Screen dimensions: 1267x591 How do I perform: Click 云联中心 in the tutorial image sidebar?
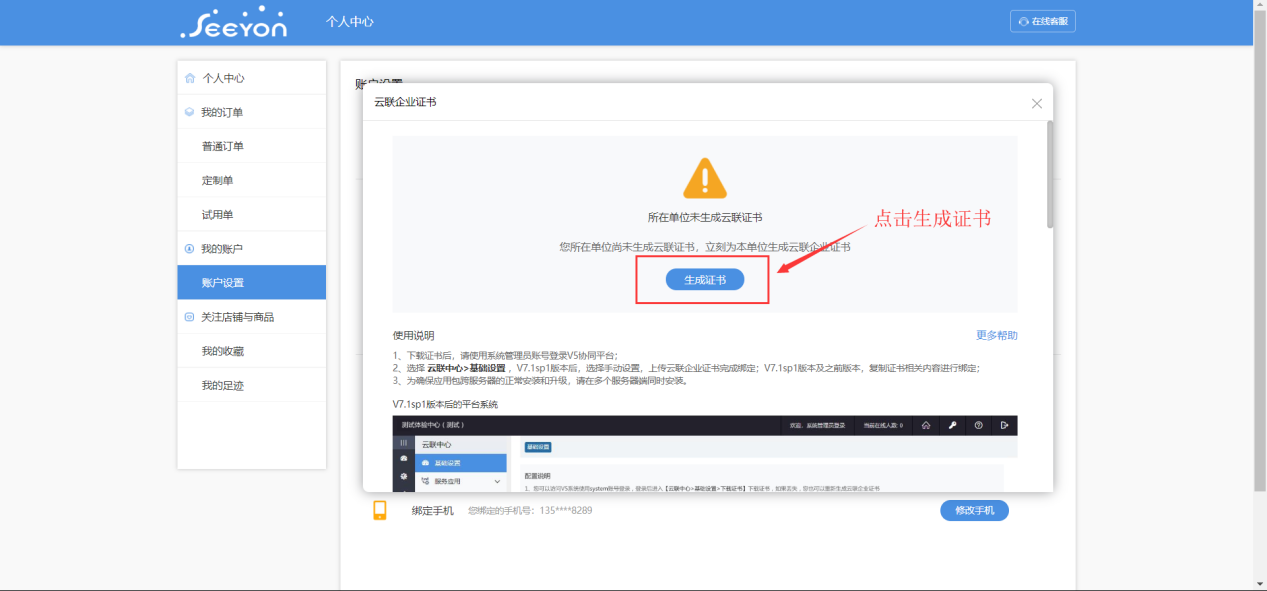tap(436, 443)
